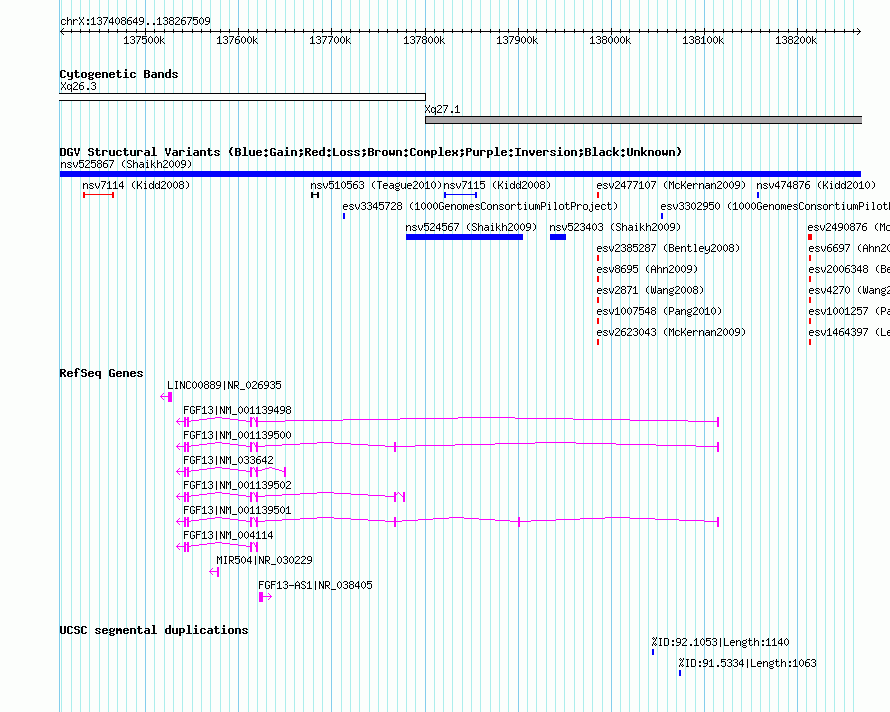Image resolution: width=890 pixels, height=712 pixels.
Task: Click the UCSC segmental duplications track title
Action: pyautogui.click(x=154, y=630)
